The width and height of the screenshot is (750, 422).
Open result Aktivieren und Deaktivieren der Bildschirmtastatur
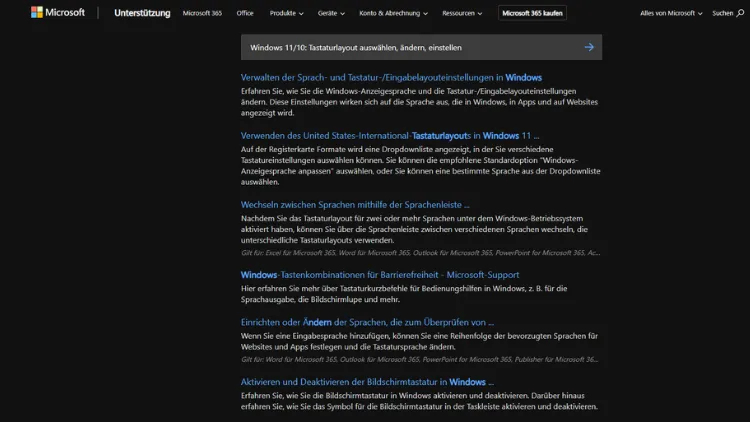click(367, 382)
